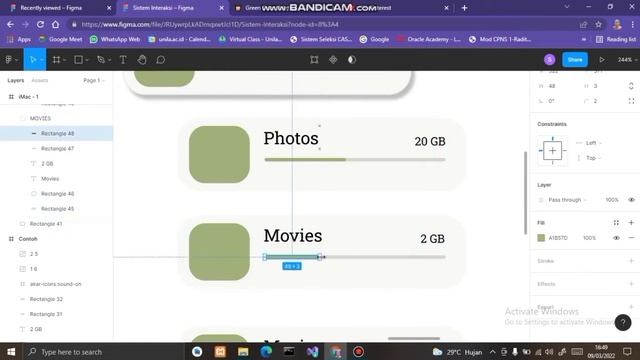The height and width of the screenshot is (360, 640).
Task: Add a stroke with plus icon
Action: click(631, 260)
